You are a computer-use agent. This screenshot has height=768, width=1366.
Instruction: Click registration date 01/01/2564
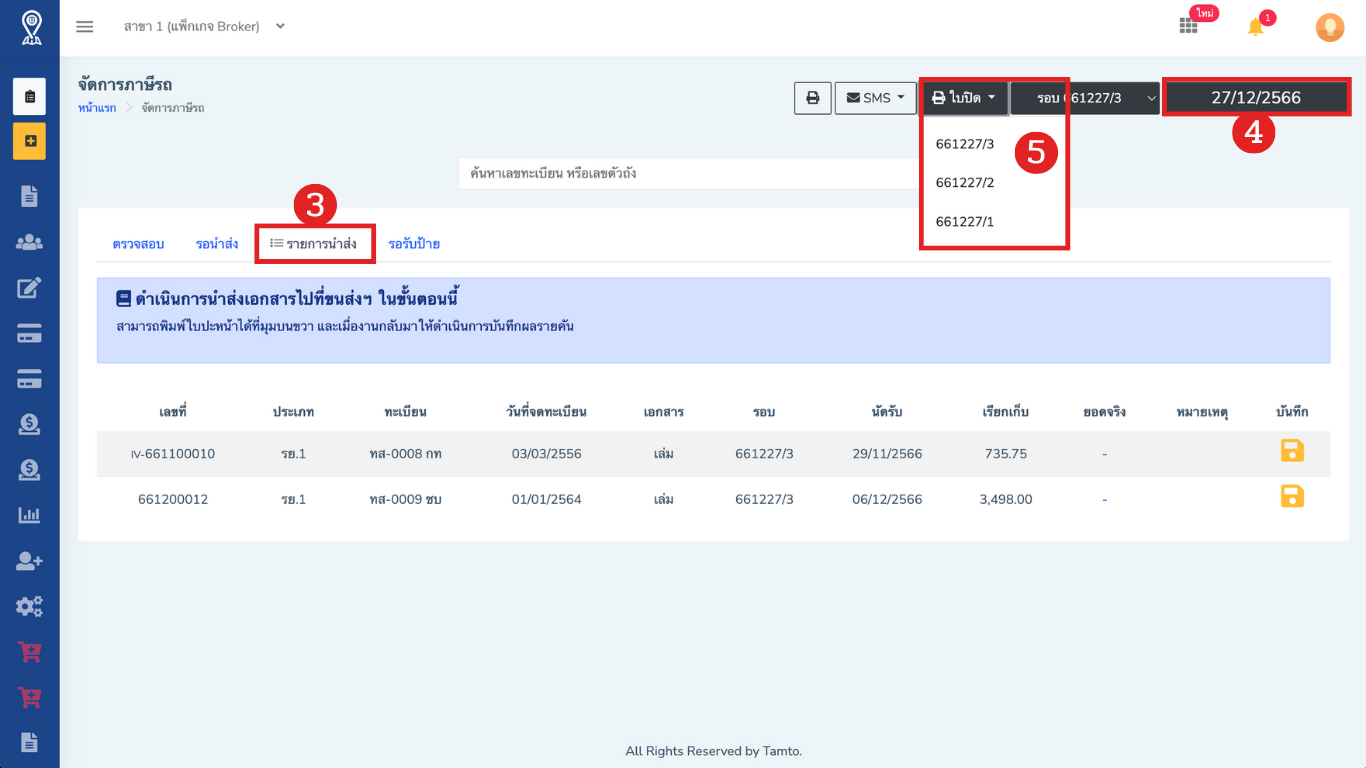(x=546, y=499)
